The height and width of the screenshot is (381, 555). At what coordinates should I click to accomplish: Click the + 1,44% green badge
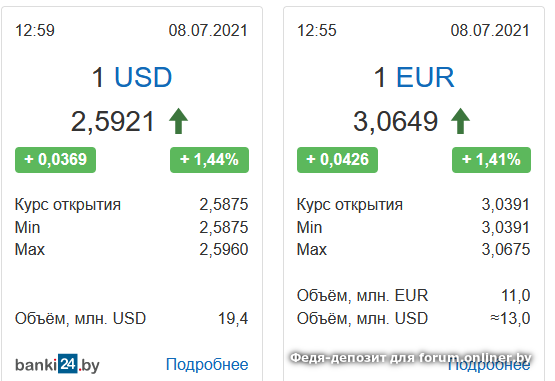[x=209, y=160]
